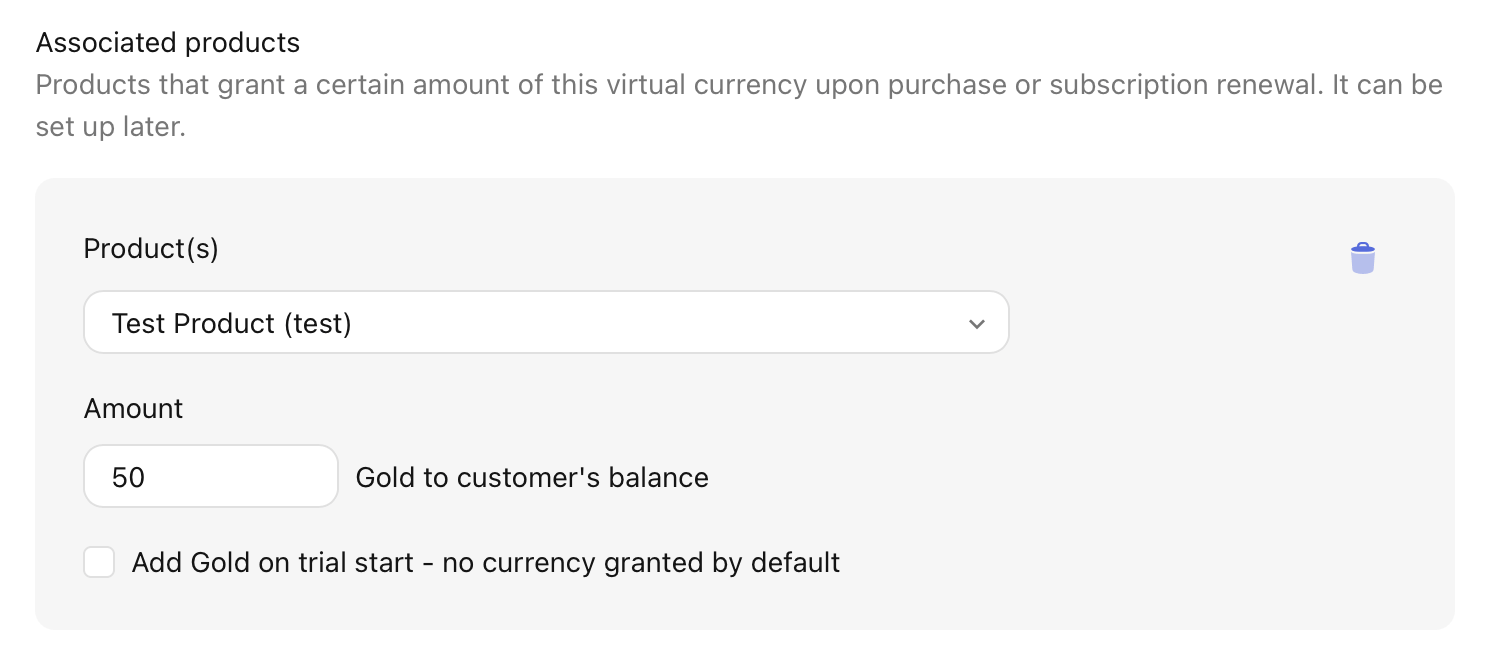This screenshot has height=662, width=1490.
Task: Open the Product(s) dropdown
Action: click(545, 323)
